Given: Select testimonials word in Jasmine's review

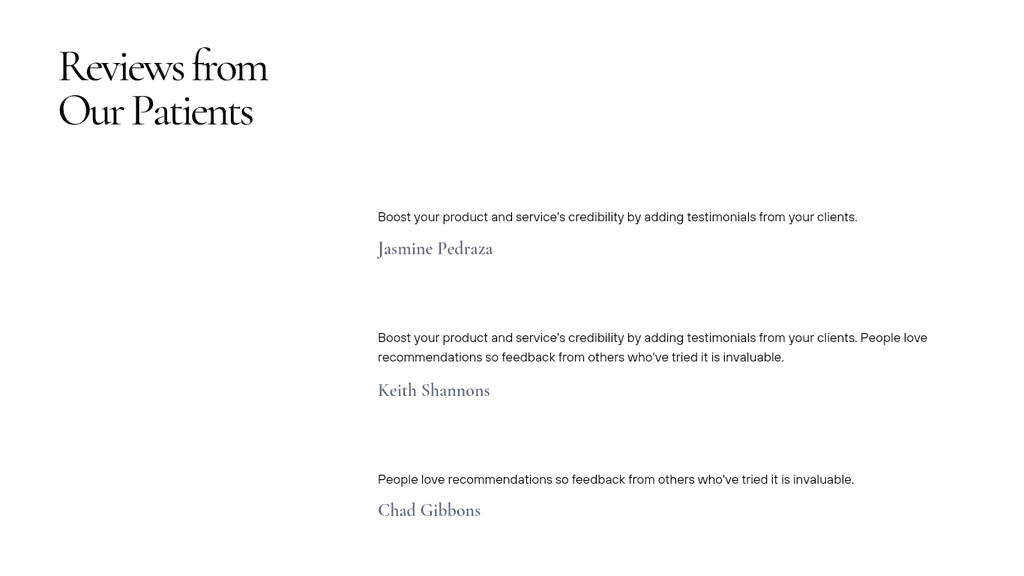Looking at the screenshot, I should [x=721, y=217].
